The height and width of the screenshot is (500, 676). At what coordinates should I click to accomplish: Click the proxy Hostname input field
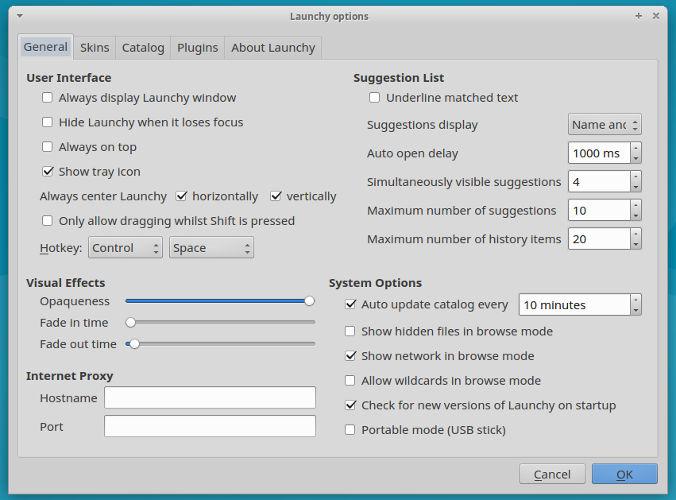(x=210, y=397)
